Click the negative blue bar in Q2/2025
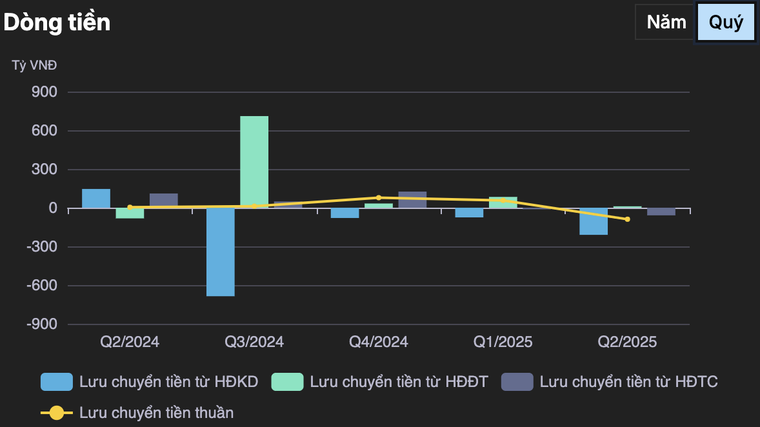Viewport: 760px width, 427px height. click(594, 221)
